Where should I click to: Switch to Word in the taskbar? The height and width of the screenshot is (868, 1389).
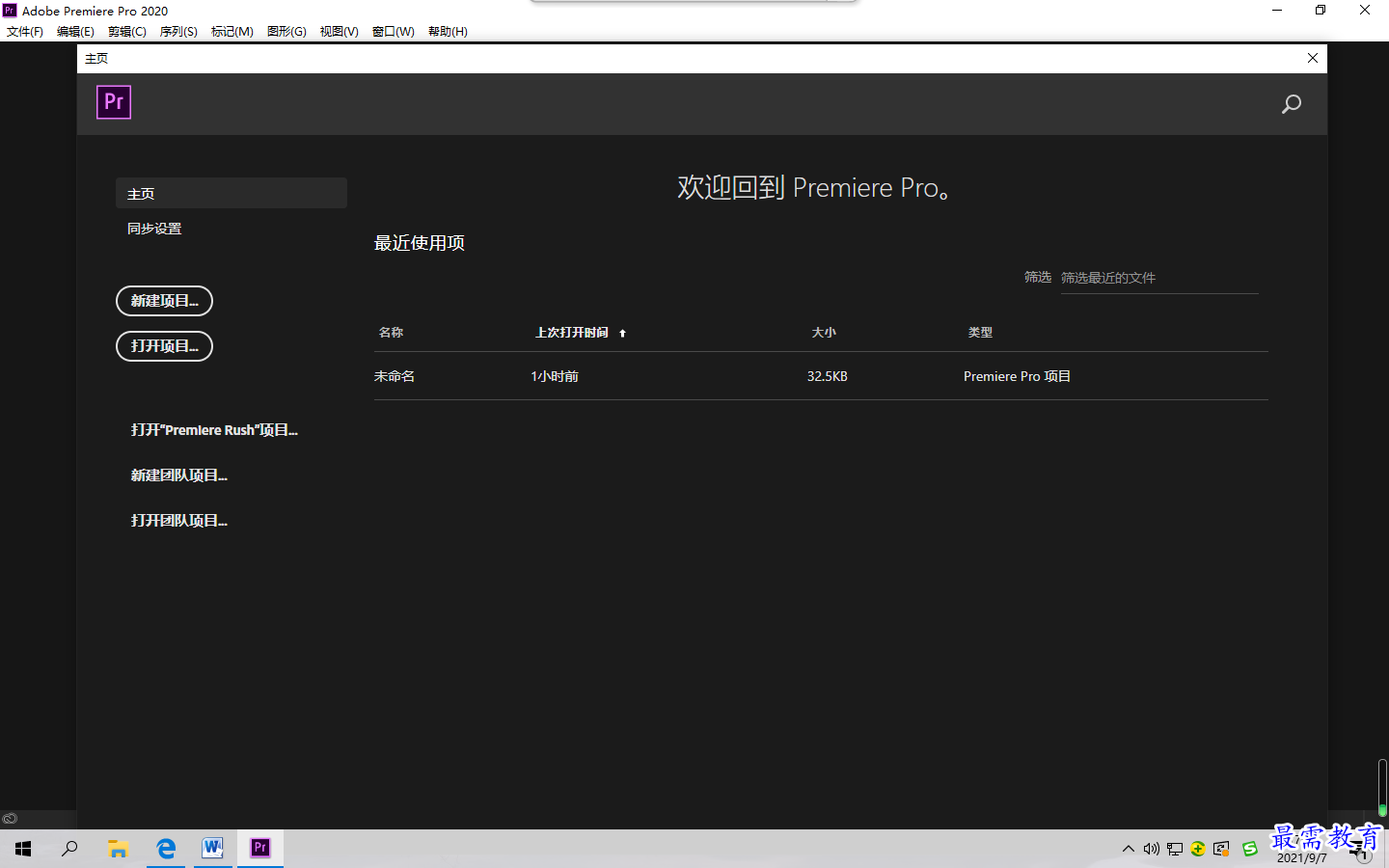click(x=213, y=849)
